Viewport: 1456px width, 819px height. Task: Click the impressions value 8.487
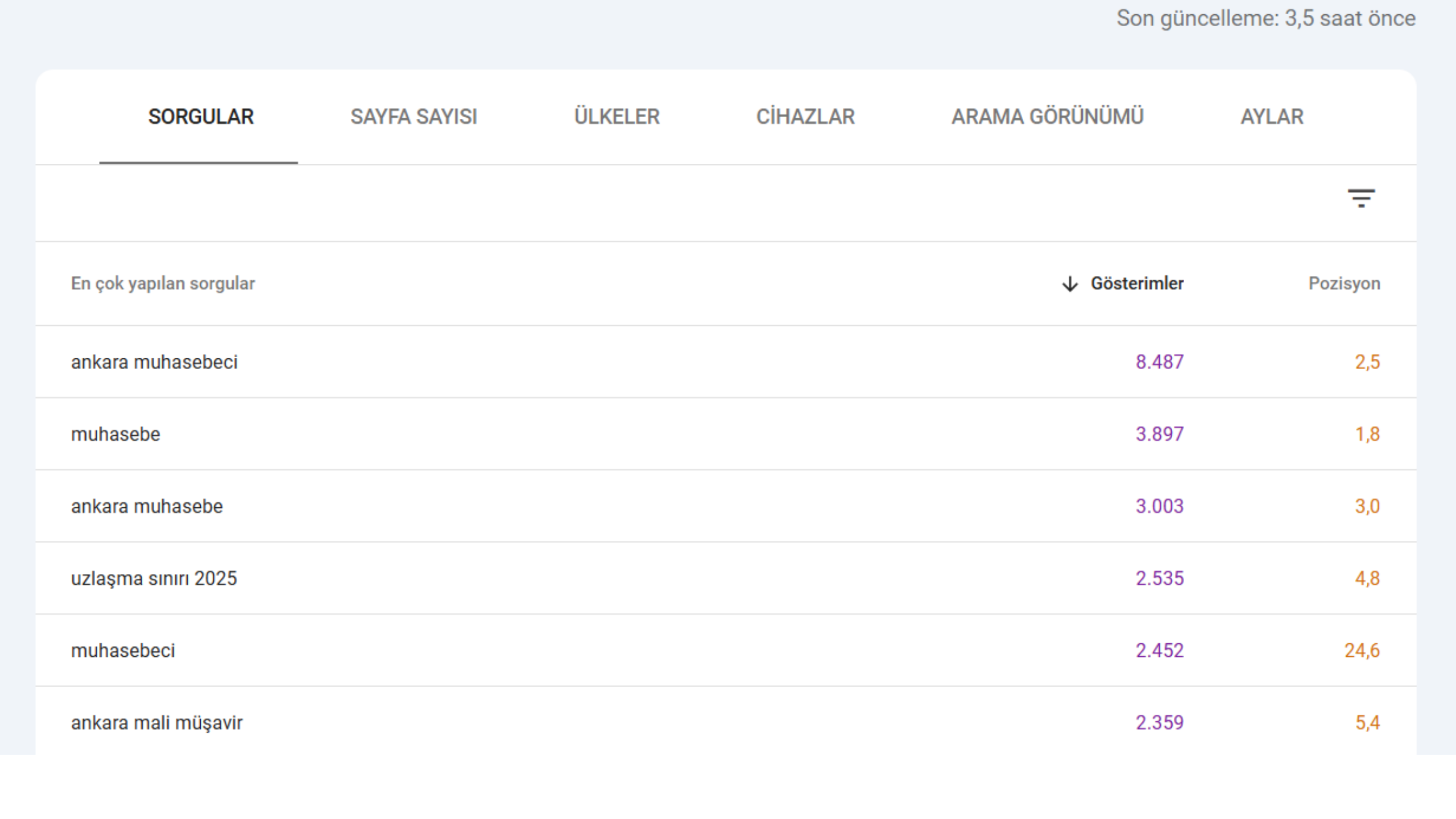click(1158, 361)
